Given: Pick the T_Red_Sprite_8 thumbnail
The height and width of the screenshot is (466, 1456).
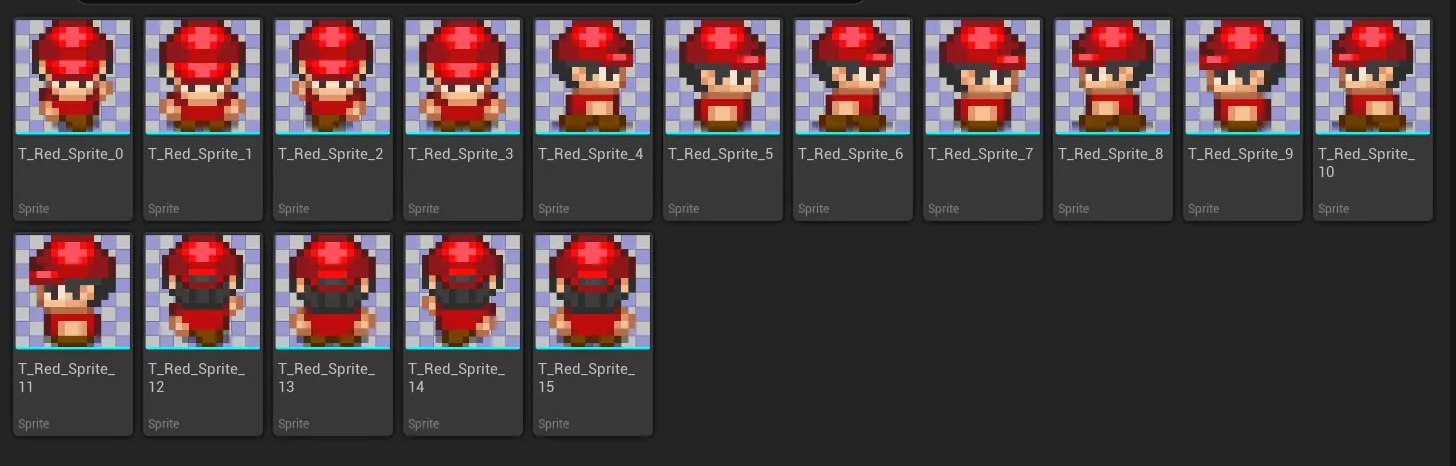Looking at the screenshot, I should pyautogui.click(x=1113, y=76).
